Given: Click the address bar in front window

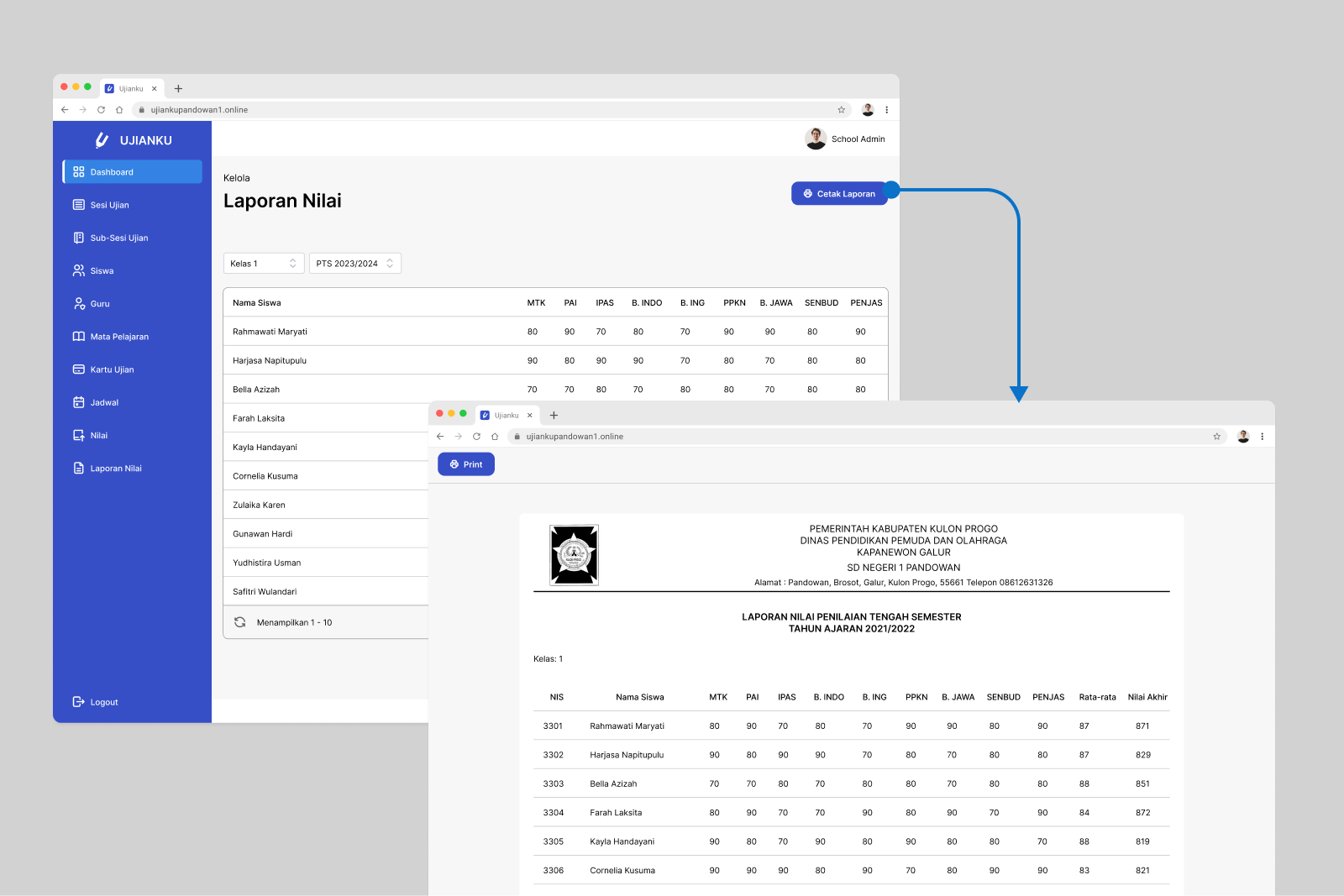Looking at the screenshot, I should click(x=865, y=437).
